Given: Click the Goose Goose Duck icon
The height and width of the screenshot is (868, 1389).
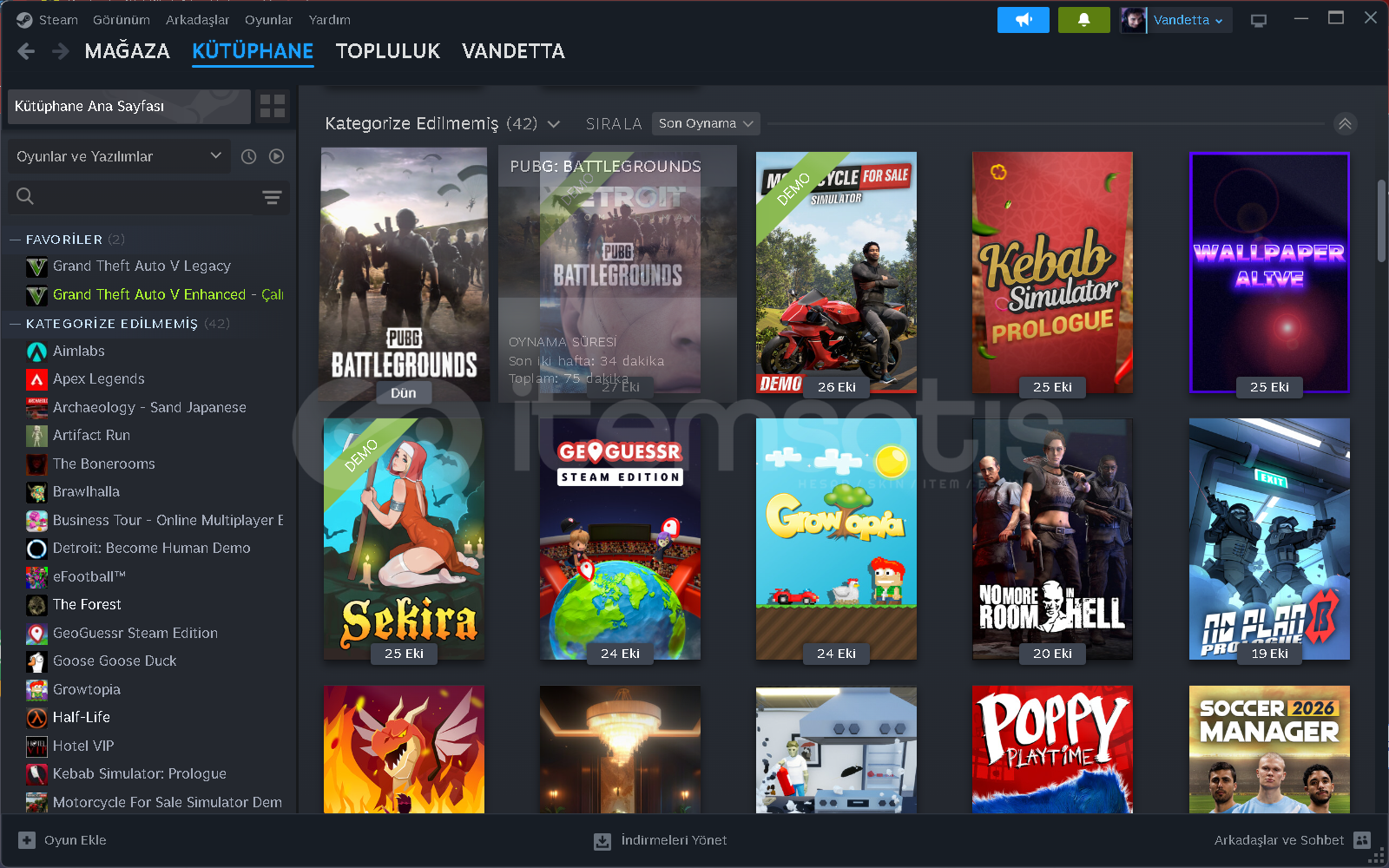Looking at the screenshot, I should tap(36, 661).
